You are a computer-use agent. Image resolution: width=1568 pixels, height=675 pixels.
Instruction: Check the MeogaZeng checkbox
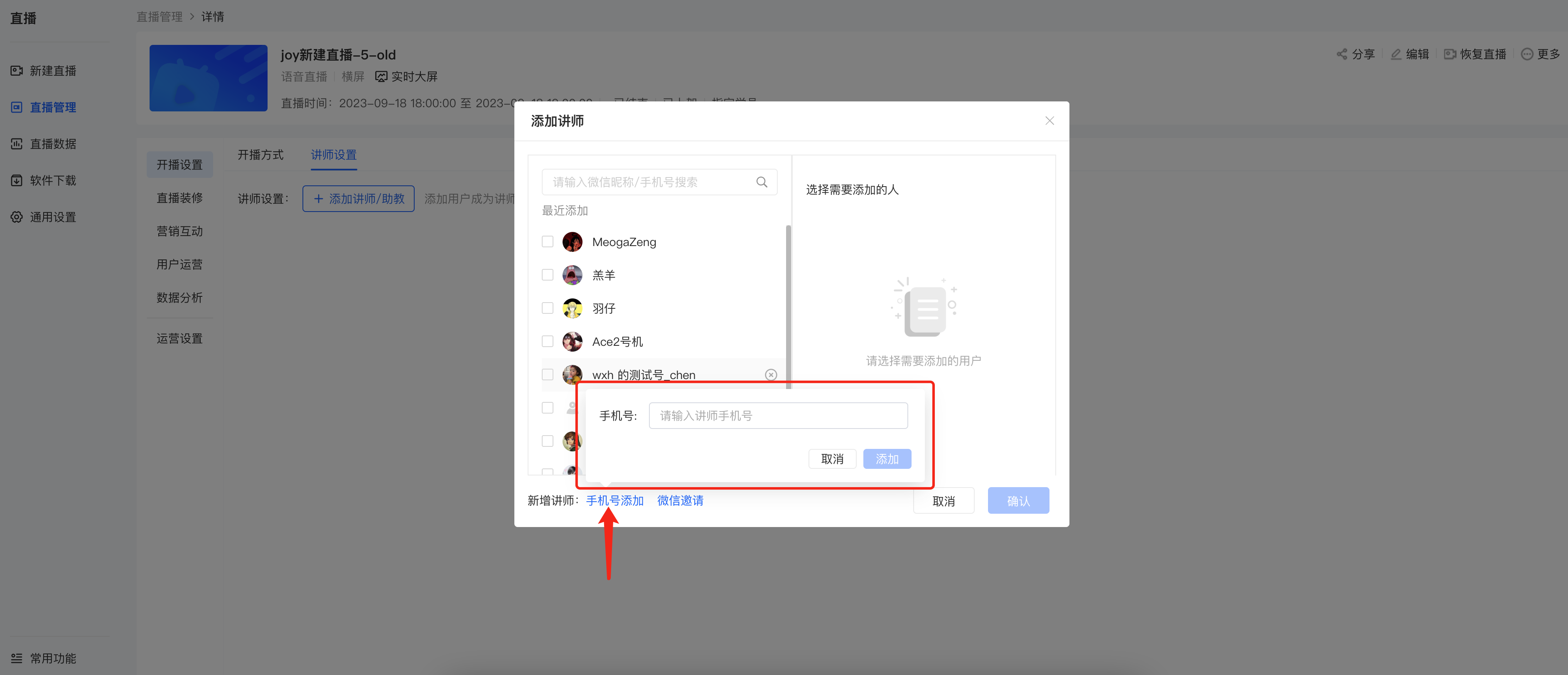pyautogui.click(x=547, y=242)
